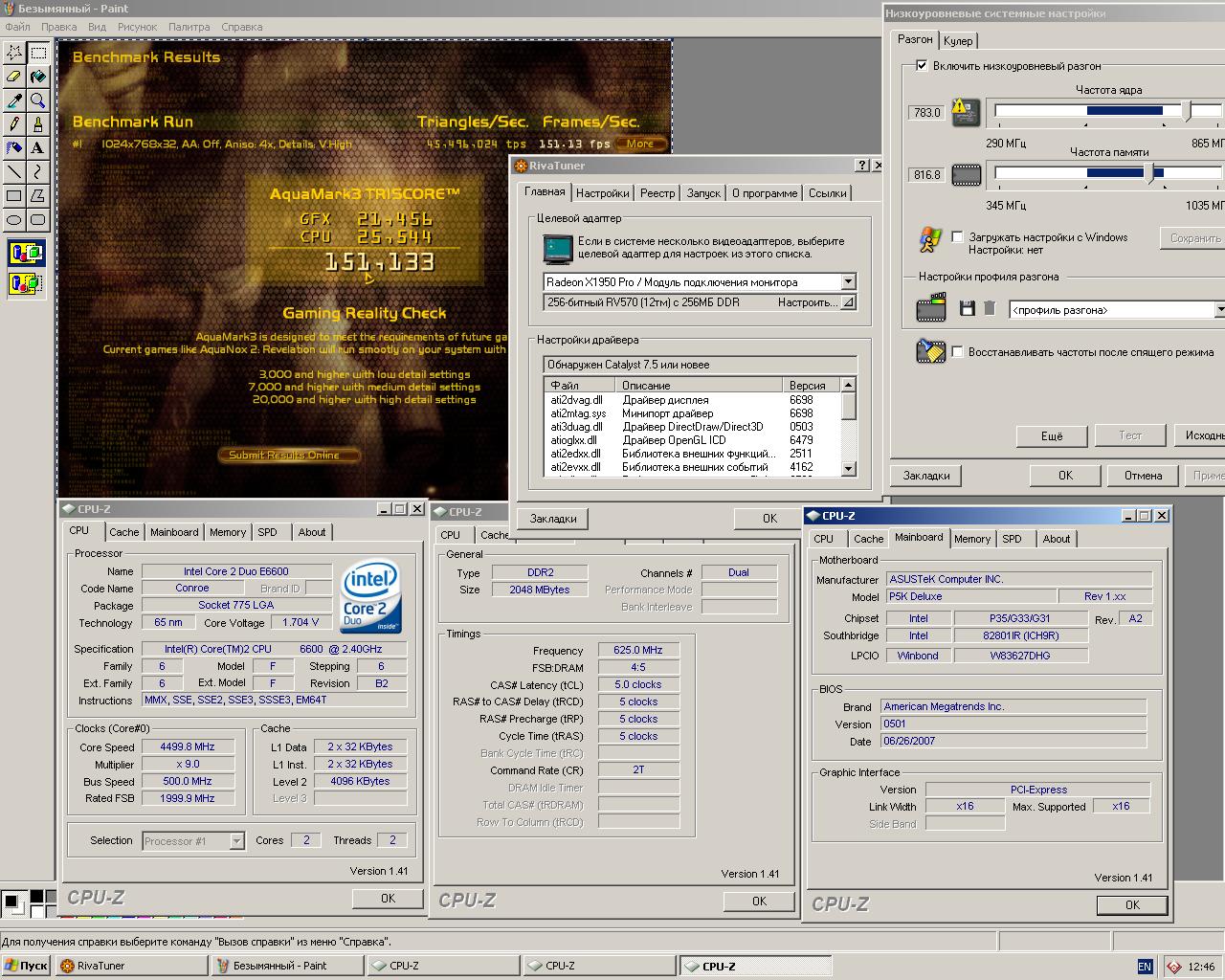
Task: Open the SPD tab in left CPU-Z window
Action: click(x=267, y=532)
